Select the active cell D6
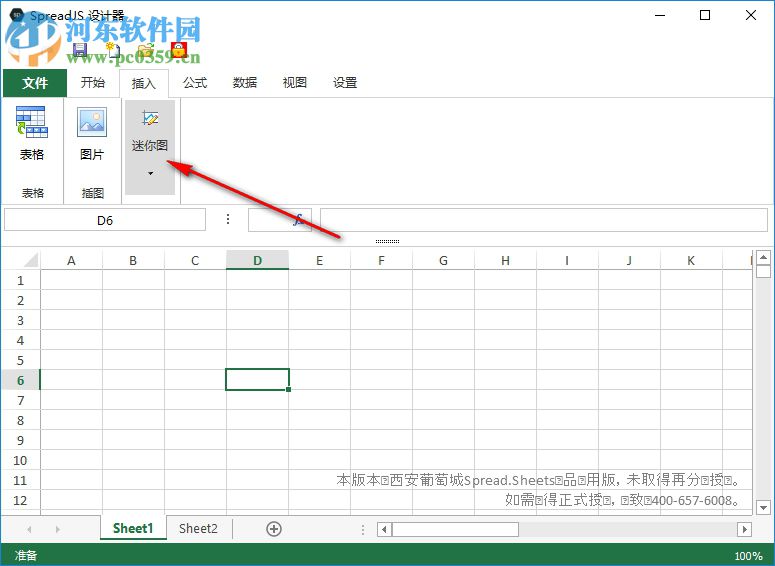 [258, 380]
